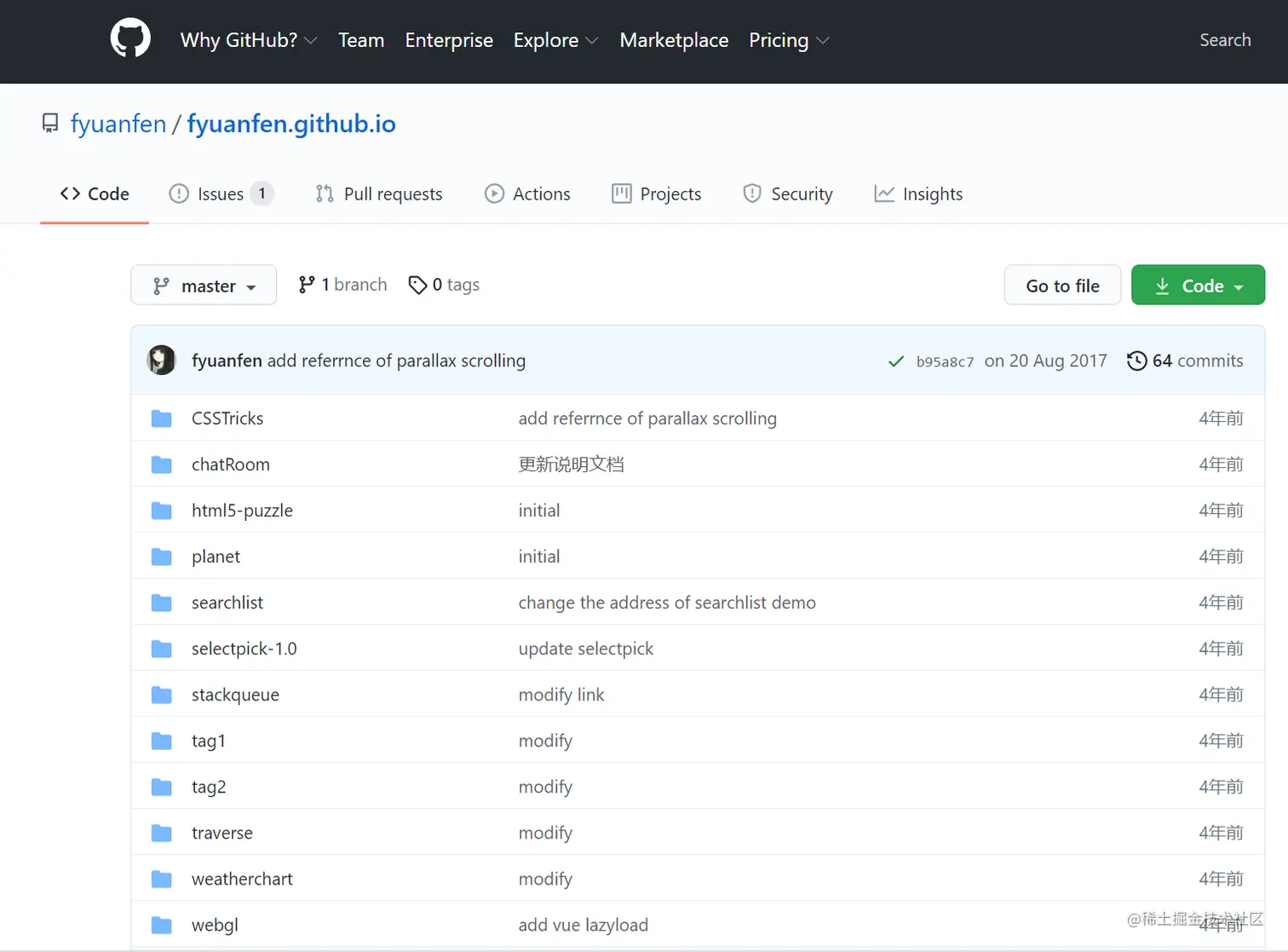Go to the Team page
The image size is (1288, 952).
click(x=361, y=40)
